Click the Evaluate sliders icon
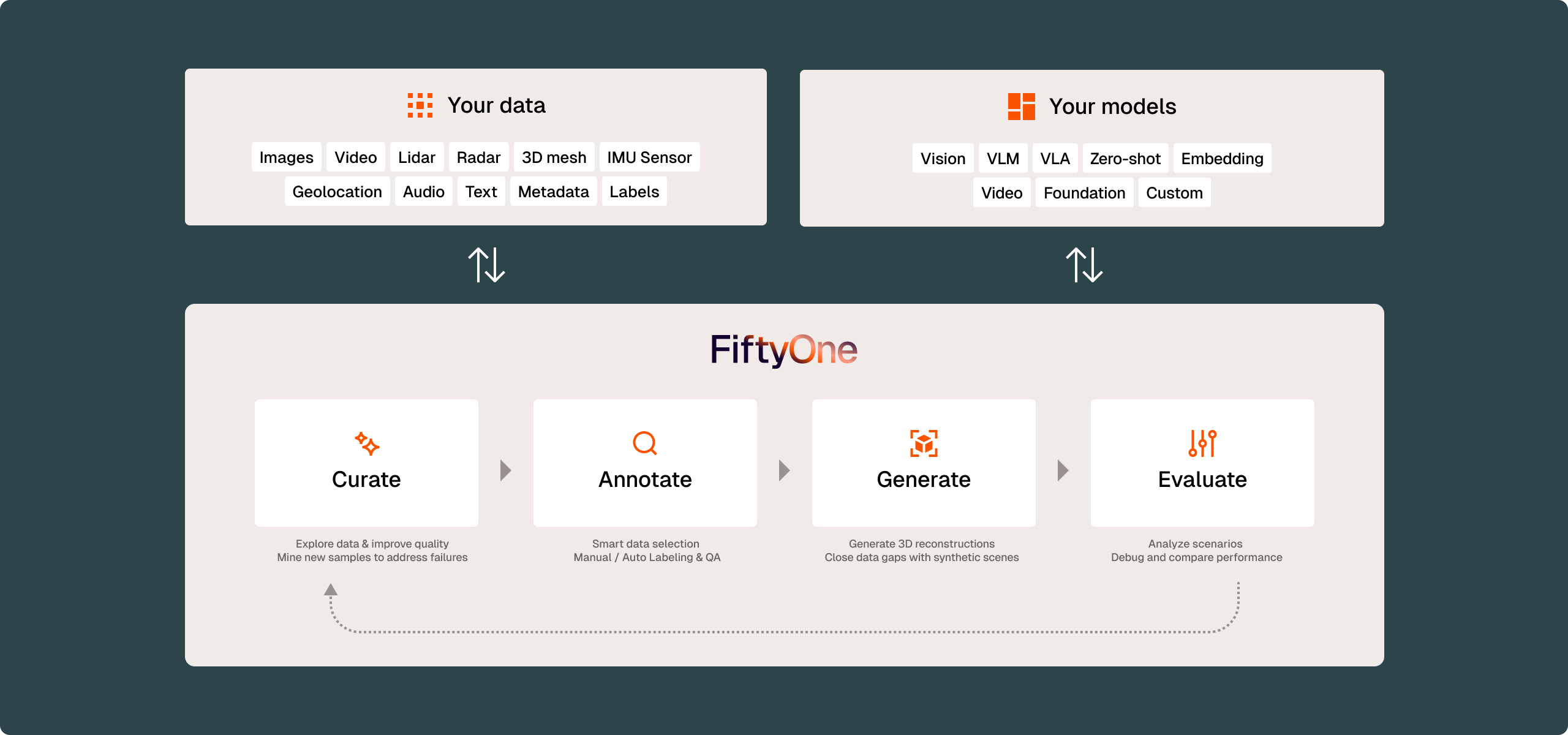 click(x=1202, y=443)
